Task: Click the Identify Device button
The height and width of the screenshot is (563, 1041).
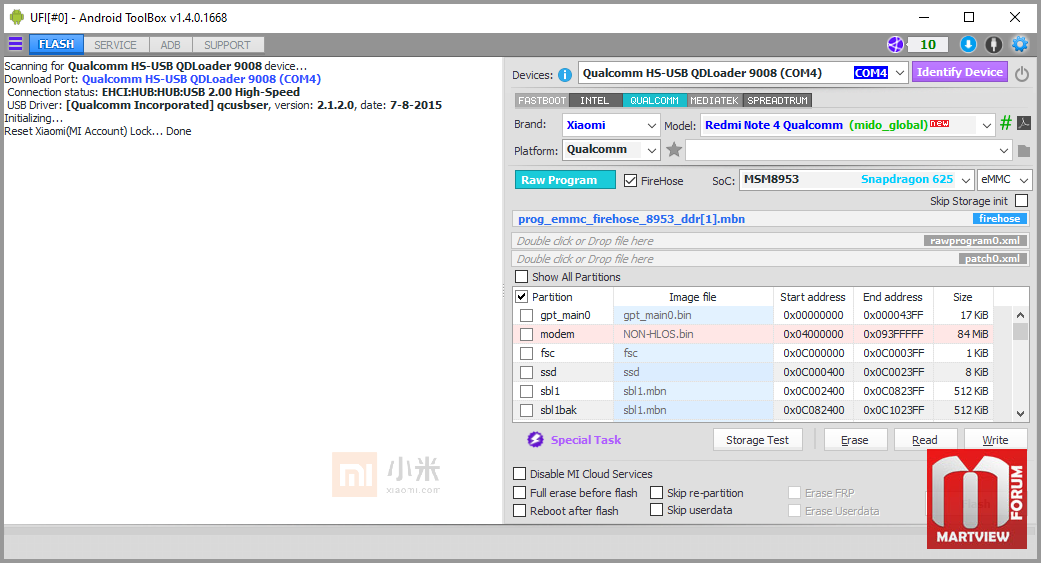Action: (959, 72)
